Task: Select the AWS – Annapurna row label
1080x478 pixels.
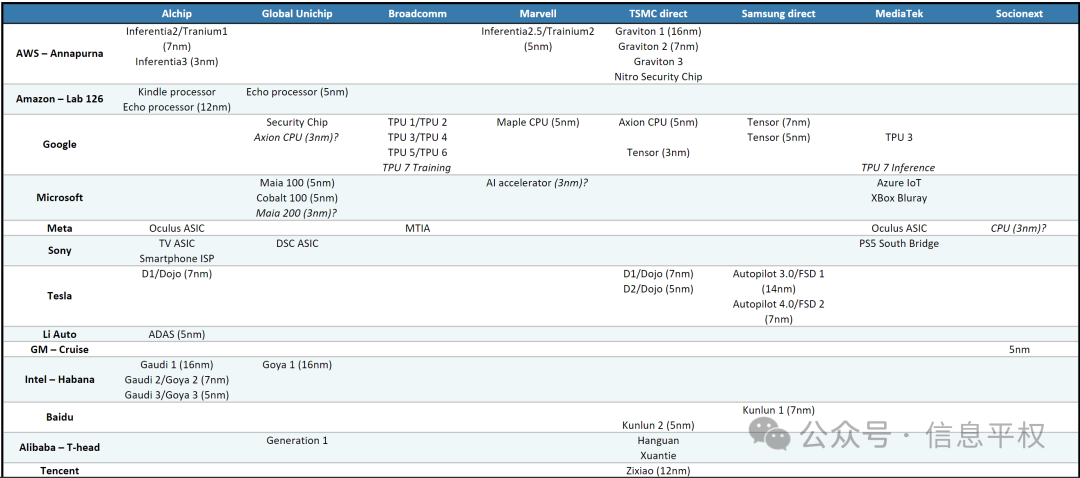Action: [x=60, y=54]
